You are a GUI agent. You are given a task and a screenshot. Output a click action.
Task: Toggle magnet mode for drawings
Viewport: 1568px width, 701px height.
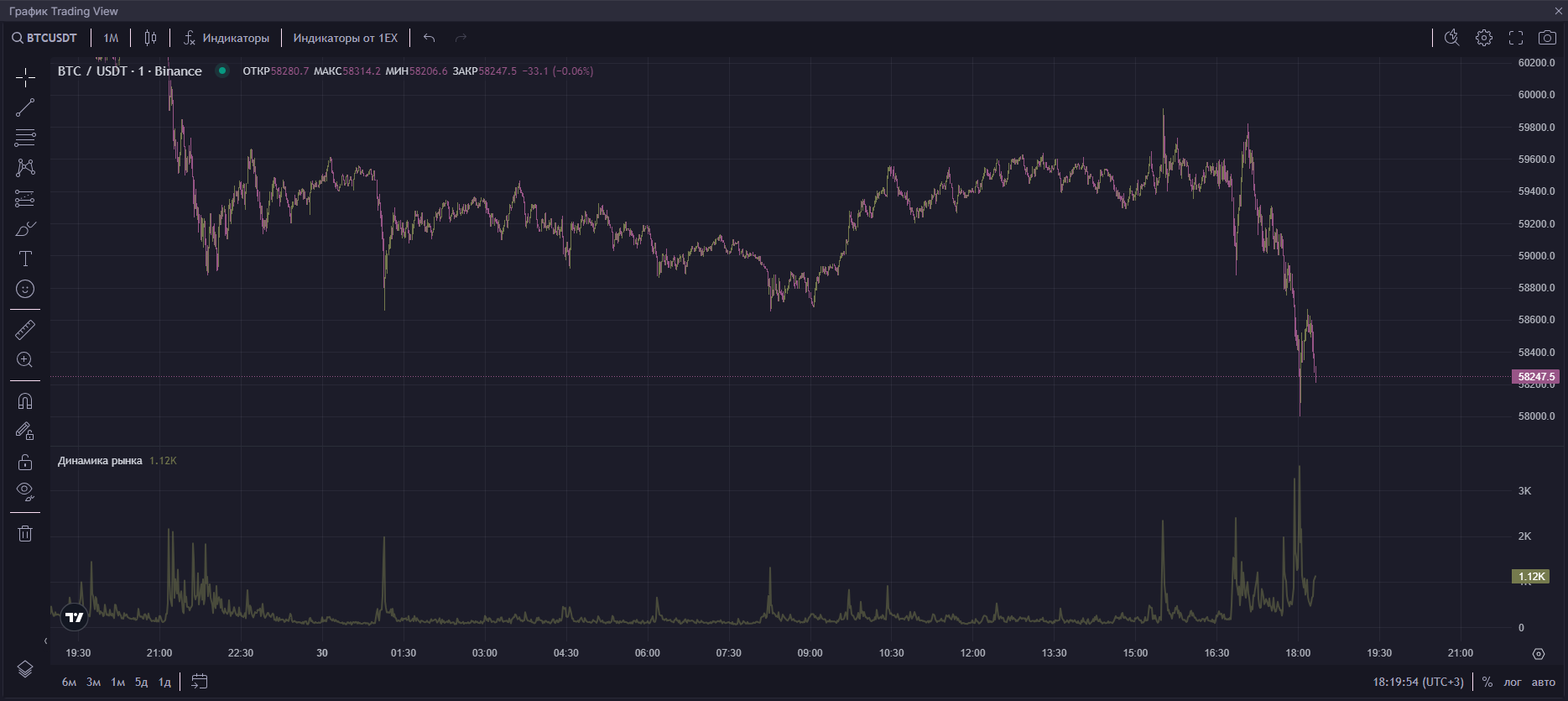25,401
